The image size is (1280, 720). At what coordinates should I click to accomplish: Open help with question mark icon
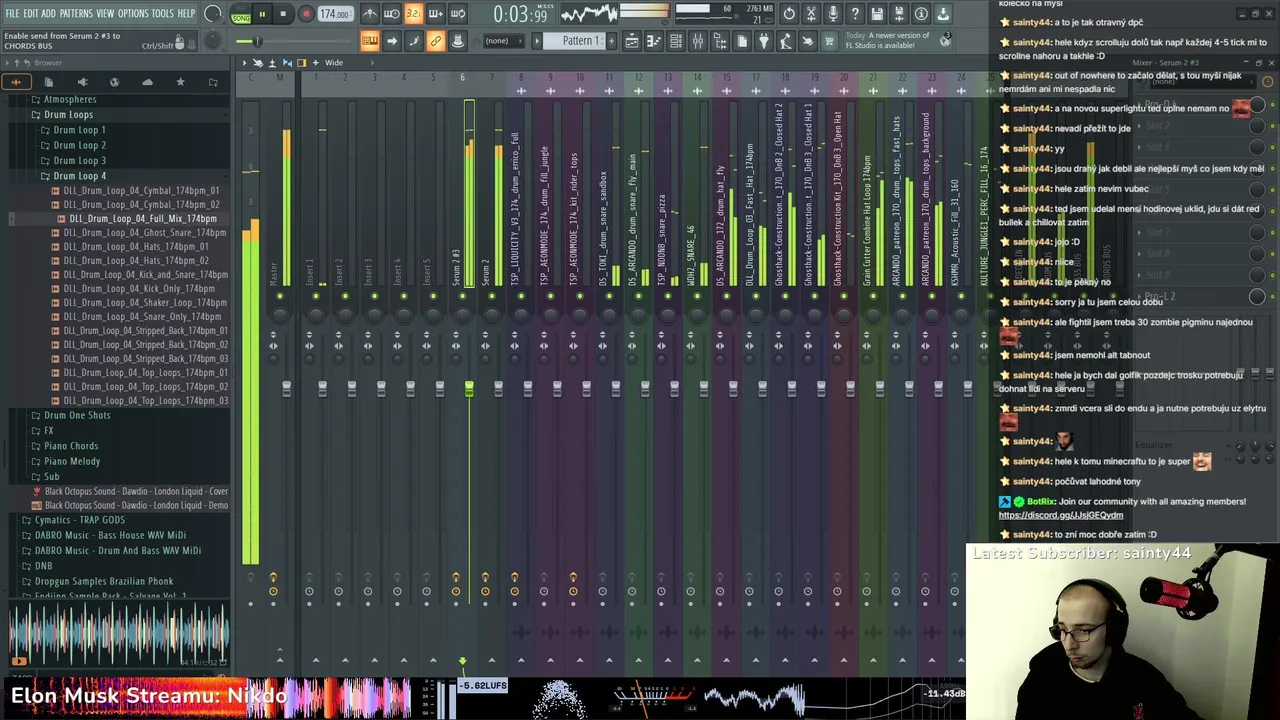tap(855, 14)
